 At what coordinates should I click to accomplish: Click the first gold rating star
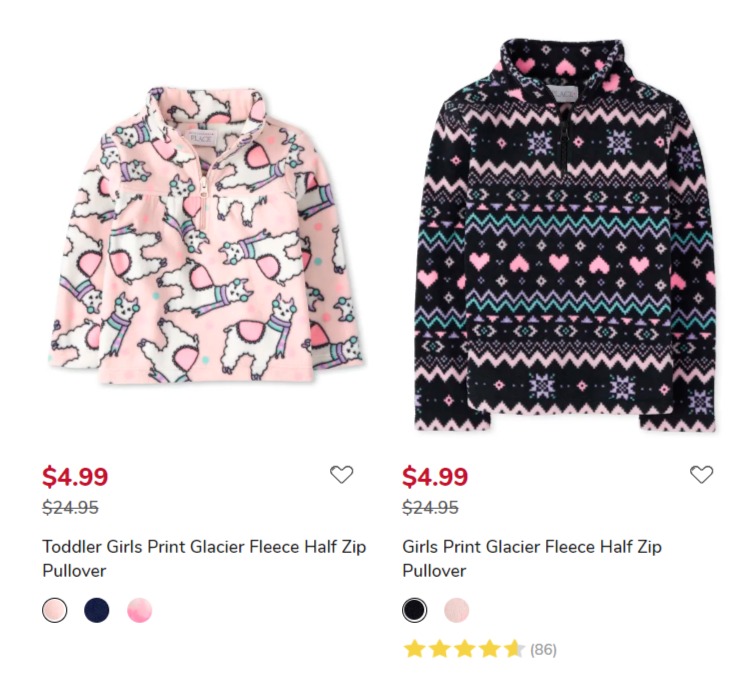click(414, 649)
